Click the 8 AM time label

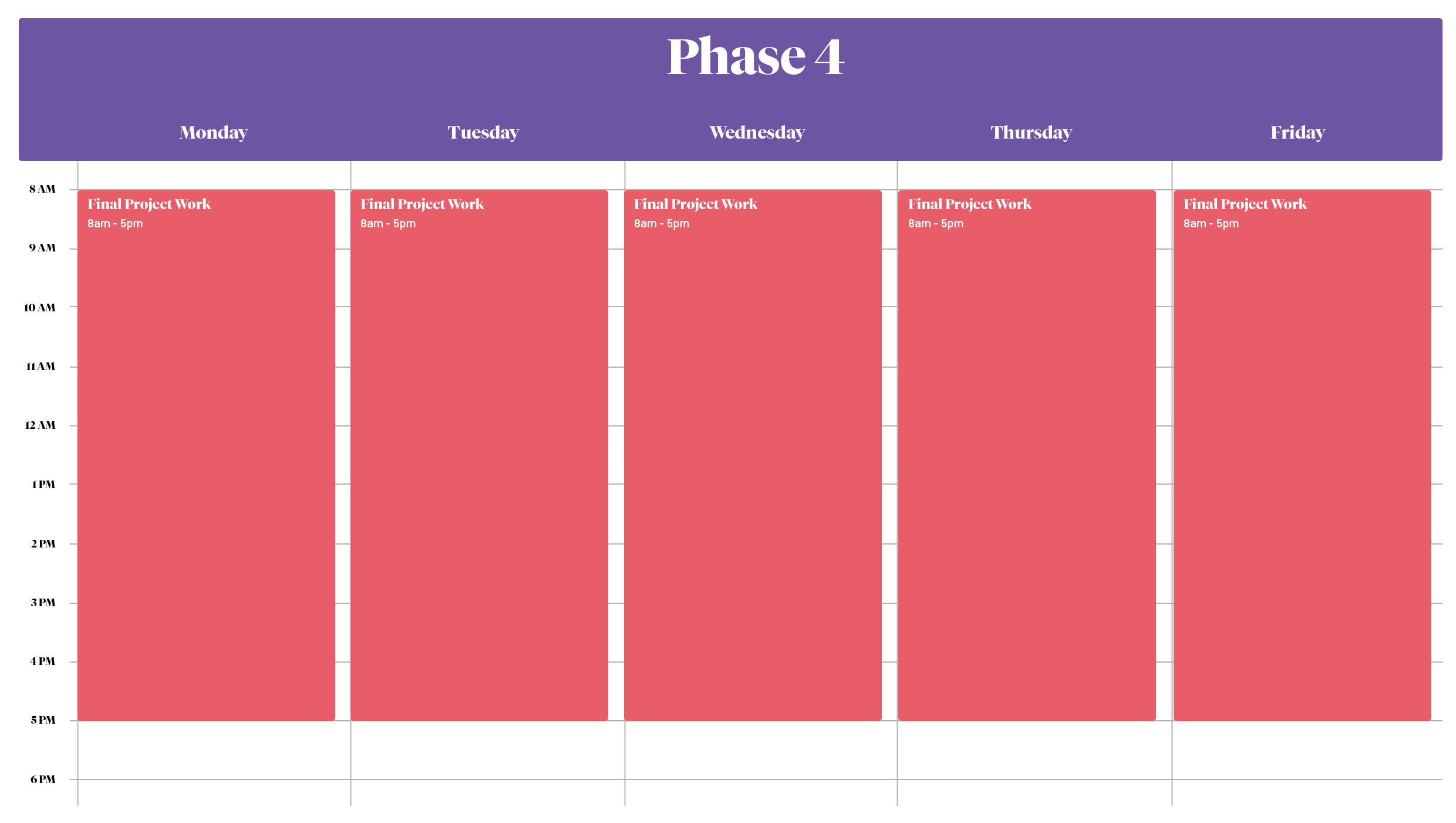click(42, 189)
